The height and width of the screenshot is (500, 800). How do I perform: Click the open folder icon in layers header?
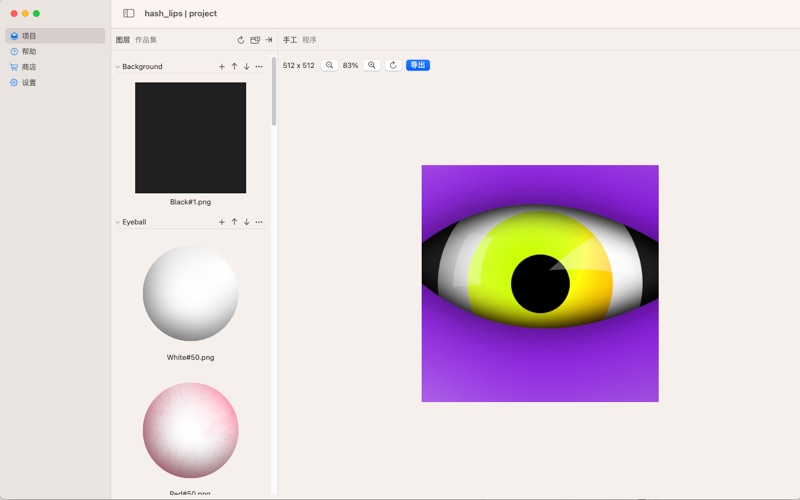255,40
